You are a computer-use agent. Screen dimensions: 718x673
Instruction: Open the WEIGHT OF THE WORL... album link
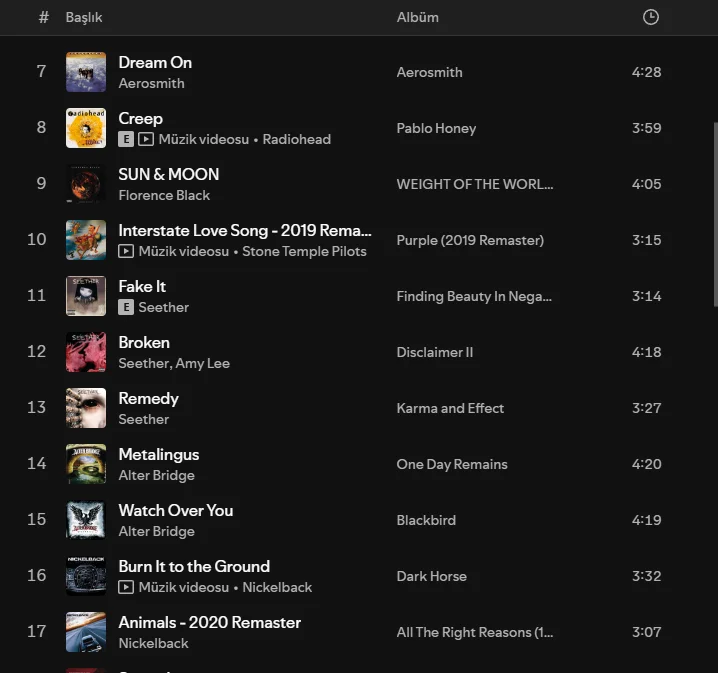pyautogui.click(x=475, y=185)
